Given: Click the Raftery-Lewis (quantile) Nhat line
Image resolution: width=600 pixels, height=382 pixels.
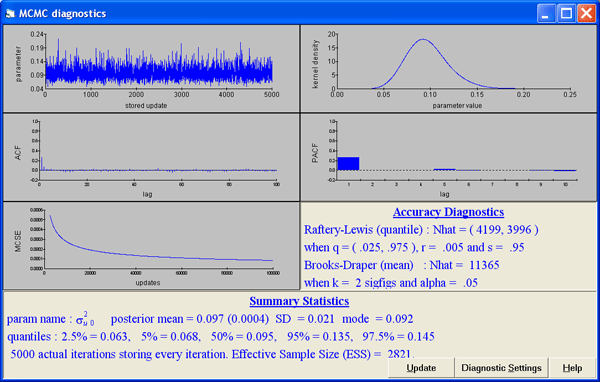Looking at the screenshot, I should click(421, 230).
